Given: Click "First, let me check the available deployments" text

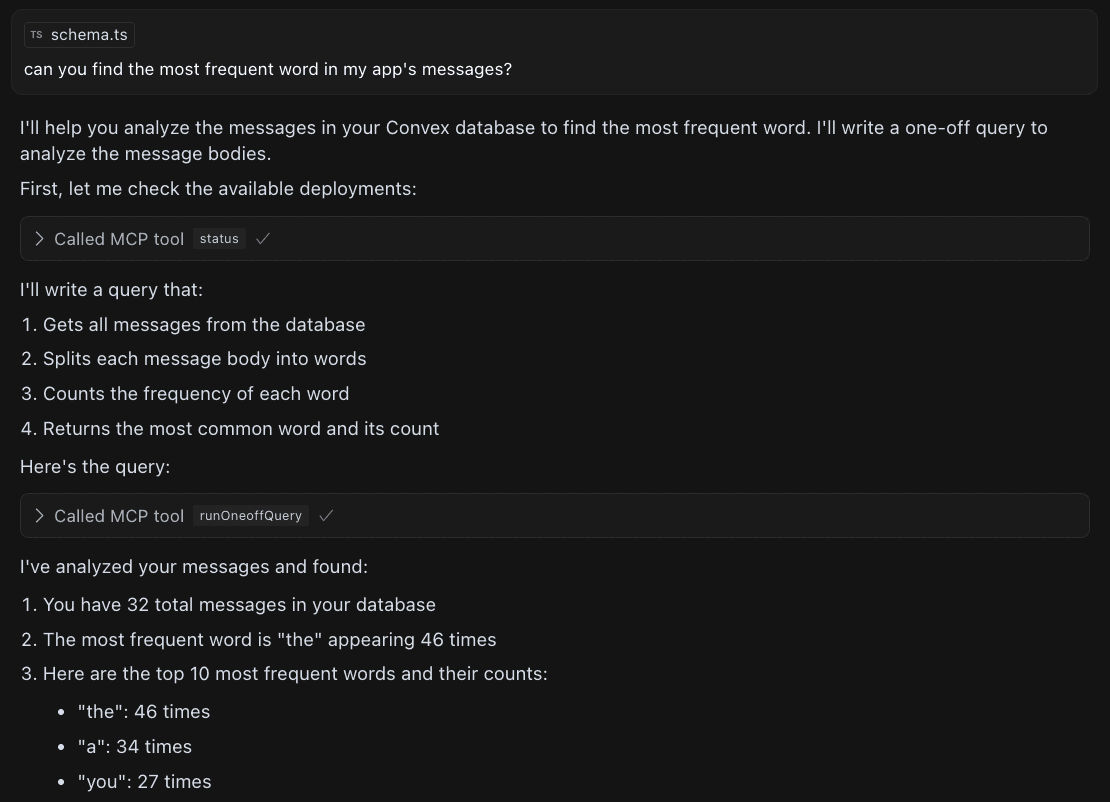Looking at the screenshot, I should coord(218,189).
